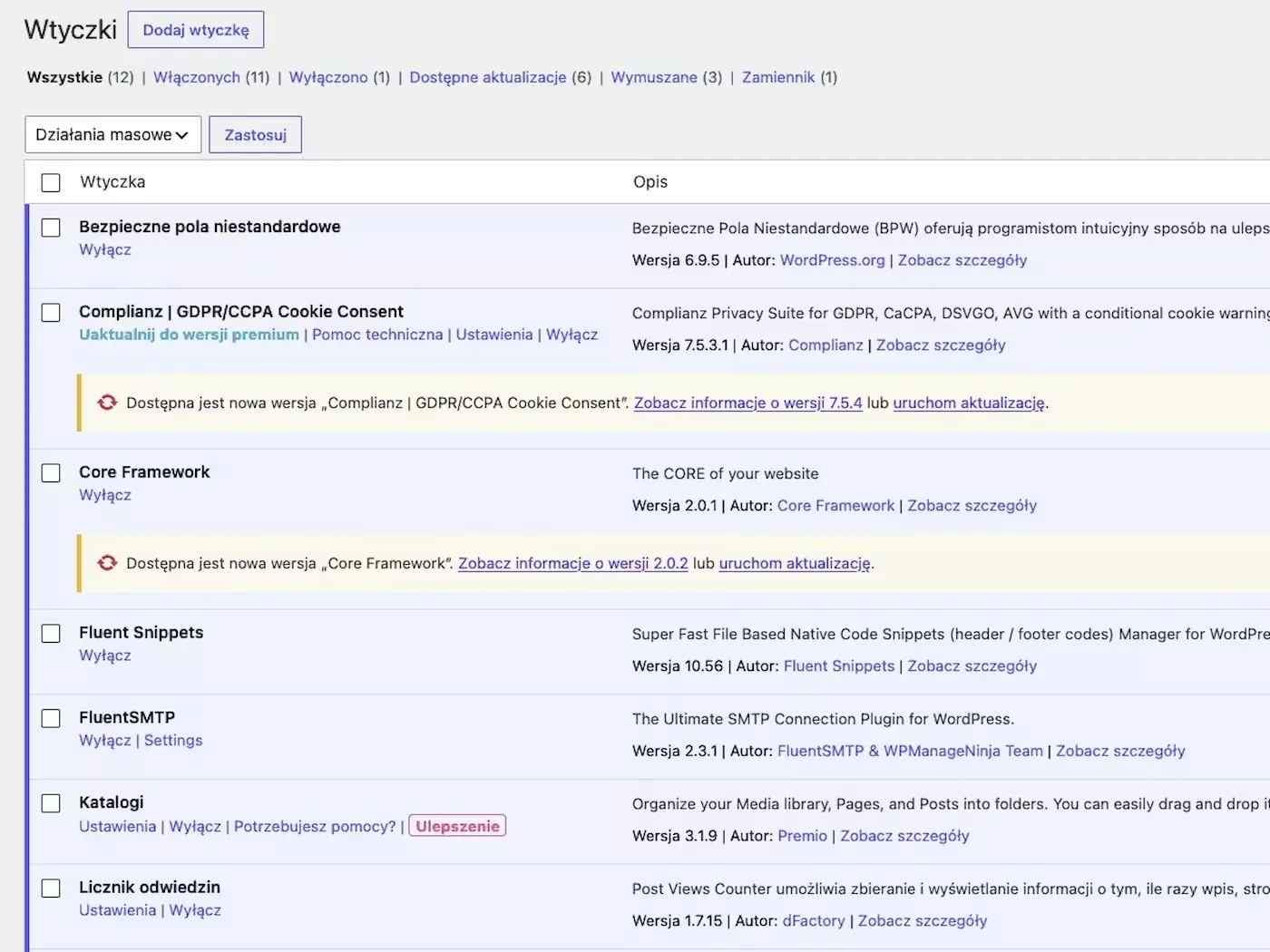
Task: Click the update icon in Core Framework notice
Action: 107,563
